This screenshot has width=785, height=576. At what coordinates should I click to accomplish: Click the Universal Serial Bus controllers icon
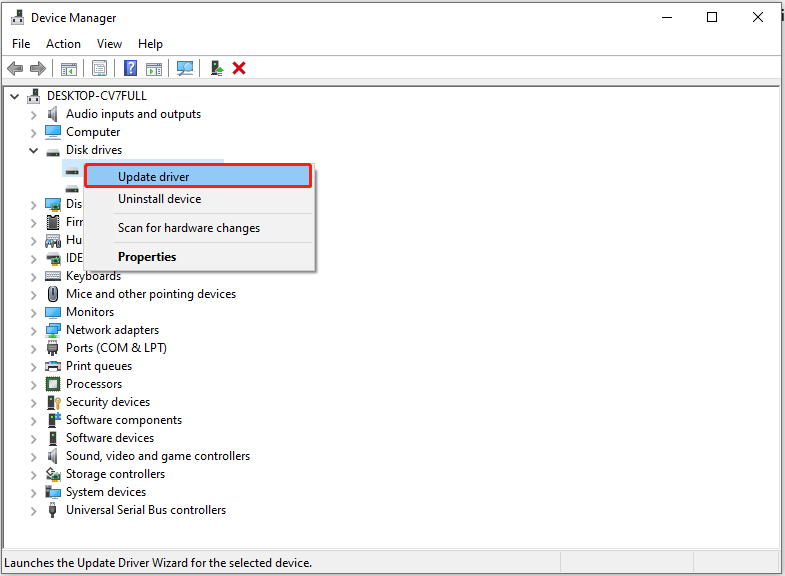tap(53, 510)
